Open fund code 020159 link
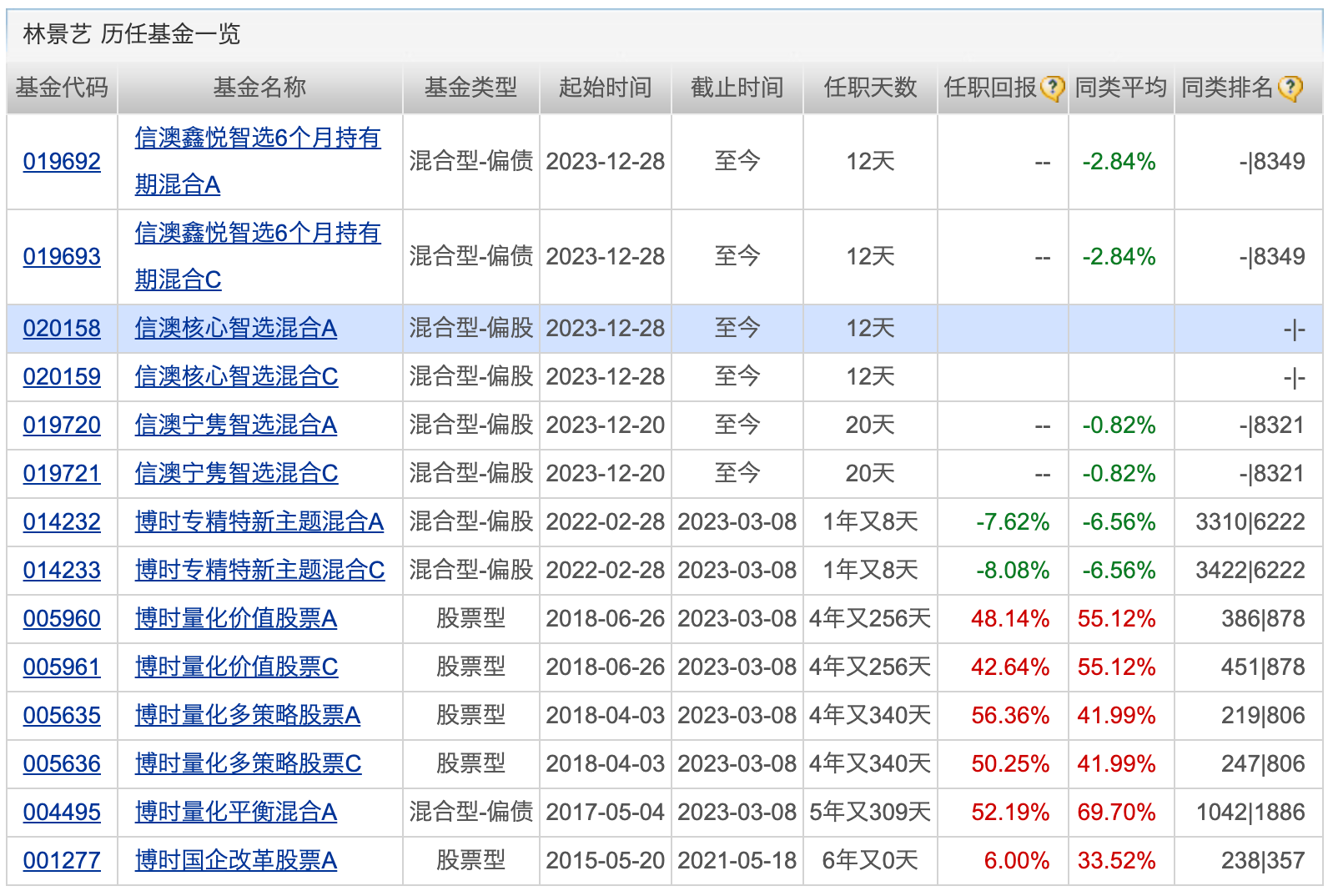This screenshot has height=896, width=1328. coord(62,376)
